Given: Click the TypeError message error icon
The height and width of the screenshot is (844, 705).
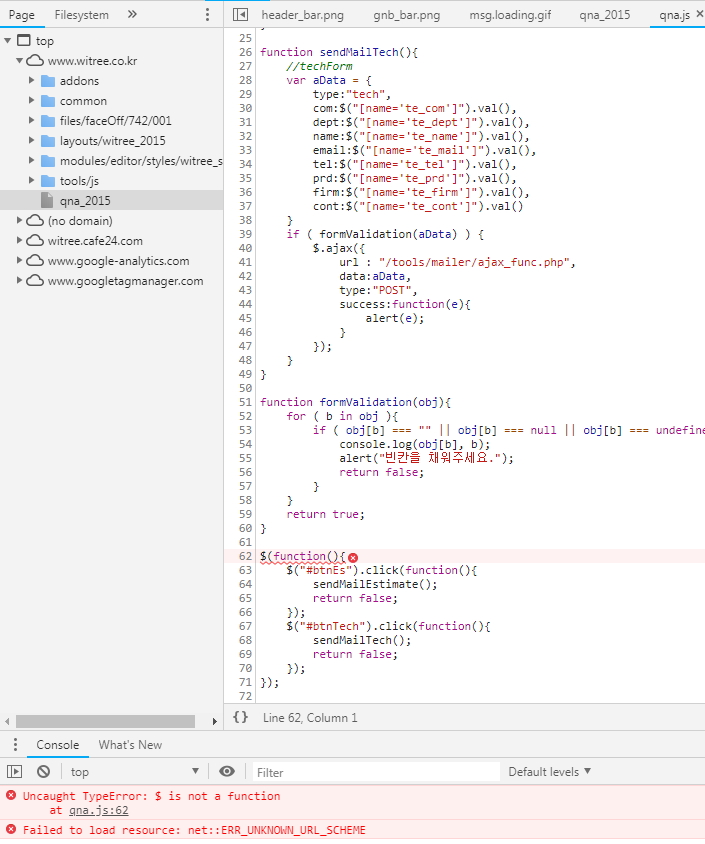Looking at the screenshot, I should (11, 795).
